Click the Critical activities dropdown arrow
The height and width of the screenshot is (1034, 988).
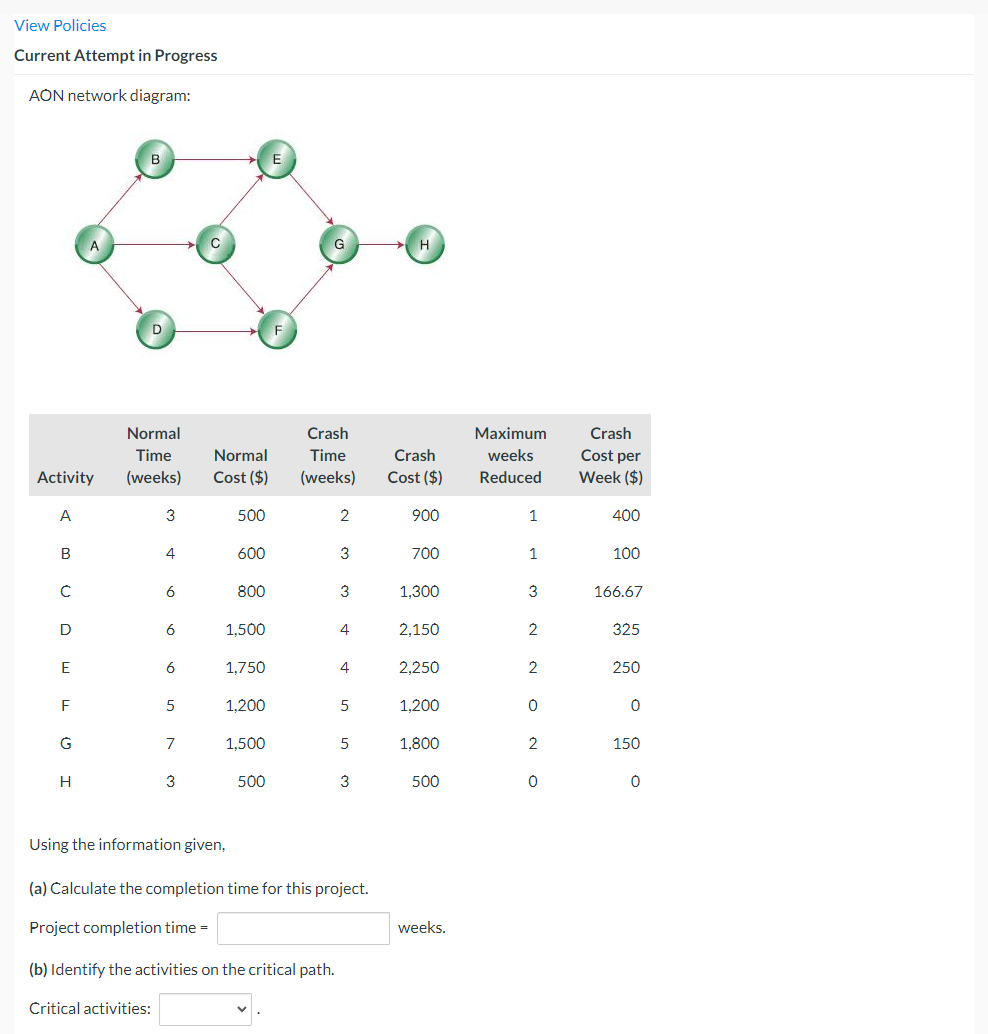[240, 1009]
